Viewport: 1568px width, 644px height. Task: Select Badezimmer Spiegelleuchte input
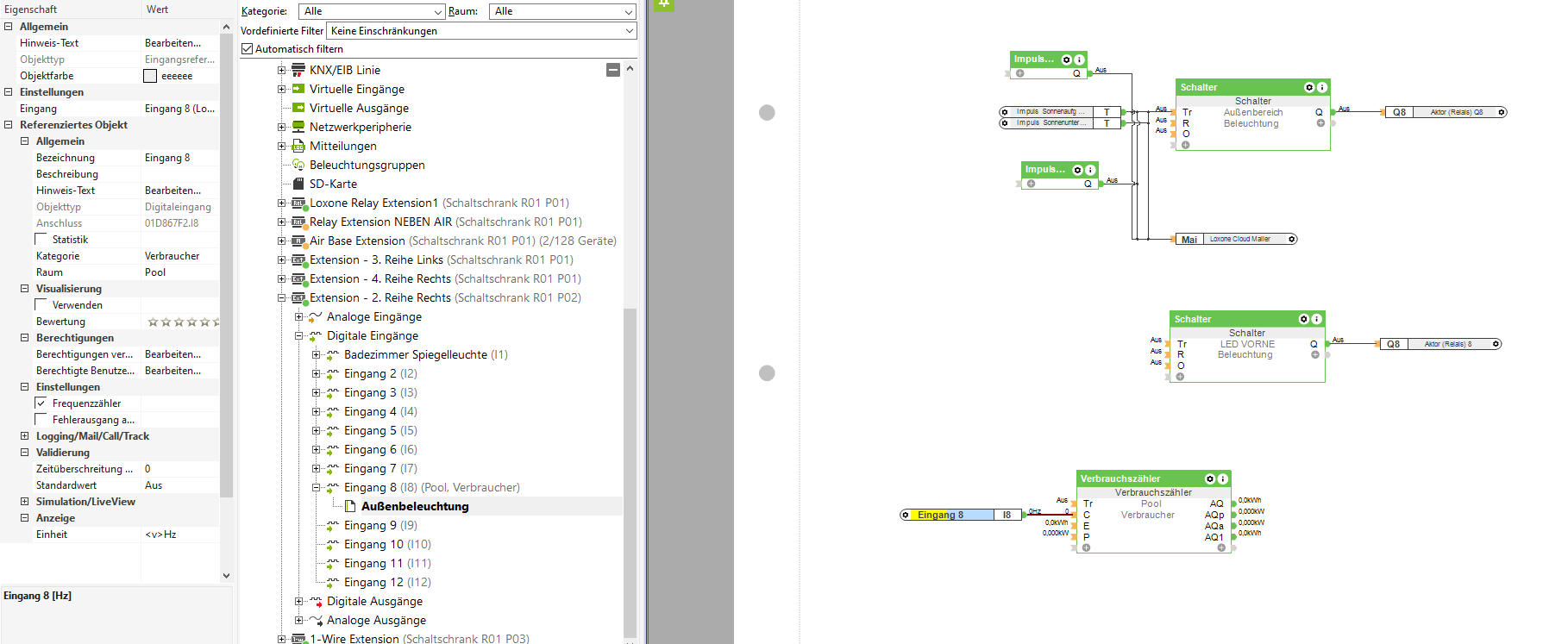(426, 354)
